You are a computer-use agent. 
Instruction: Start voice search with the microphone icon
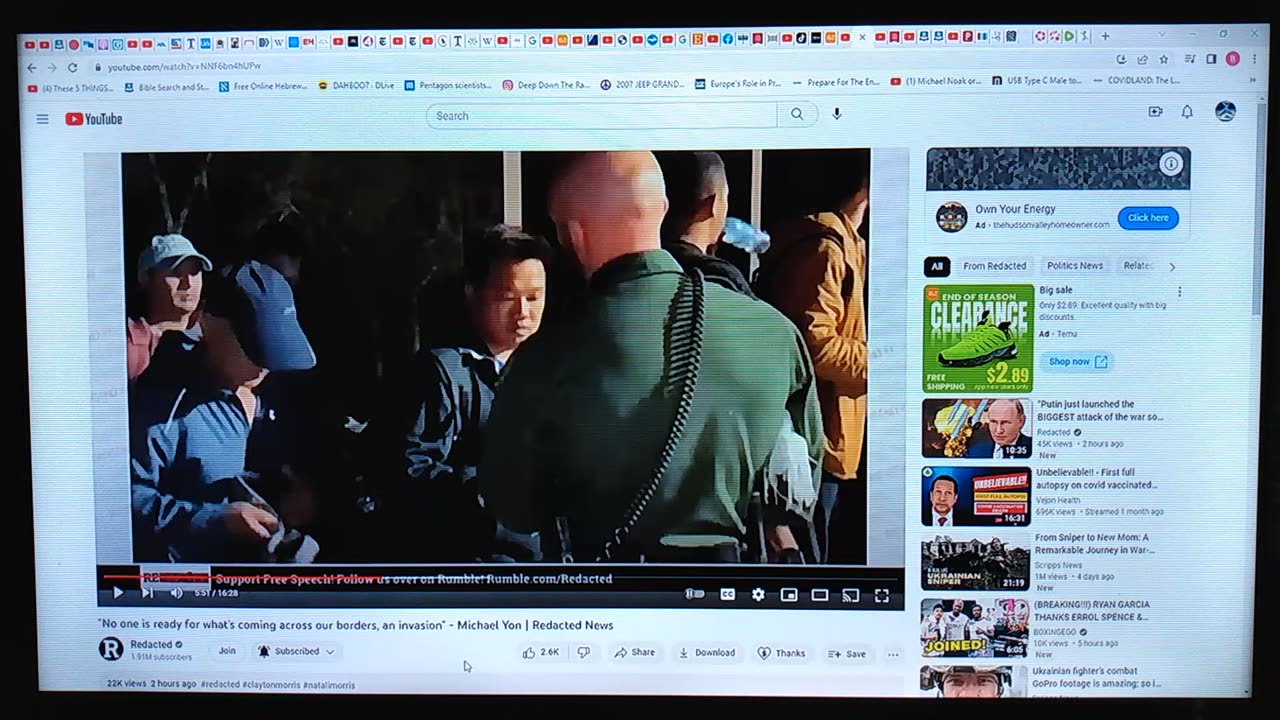pos(837,114)
